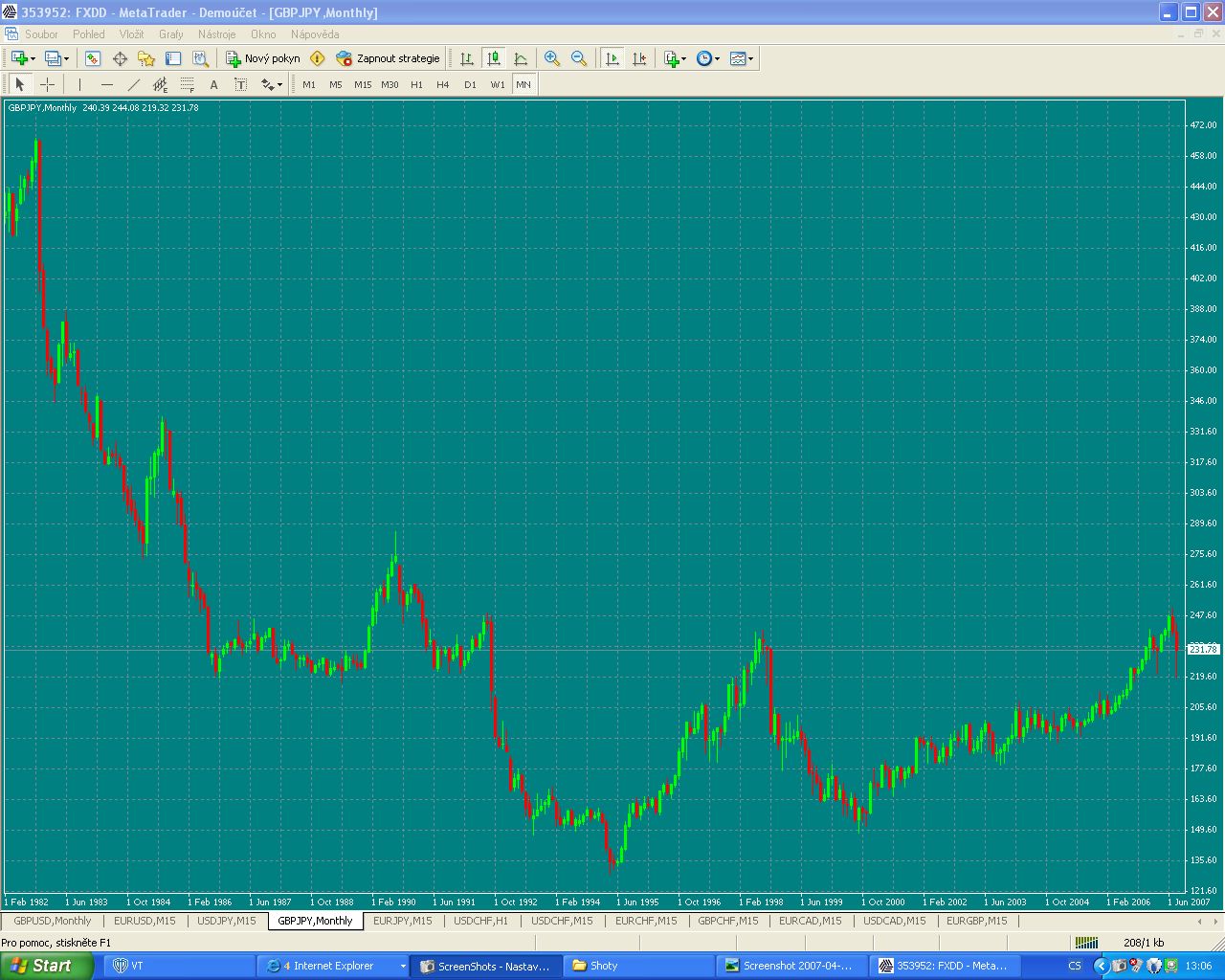Viewport: 1225px width, 980px height.
Task: Open the chart profiles icon
Action: tap(53, 58)
